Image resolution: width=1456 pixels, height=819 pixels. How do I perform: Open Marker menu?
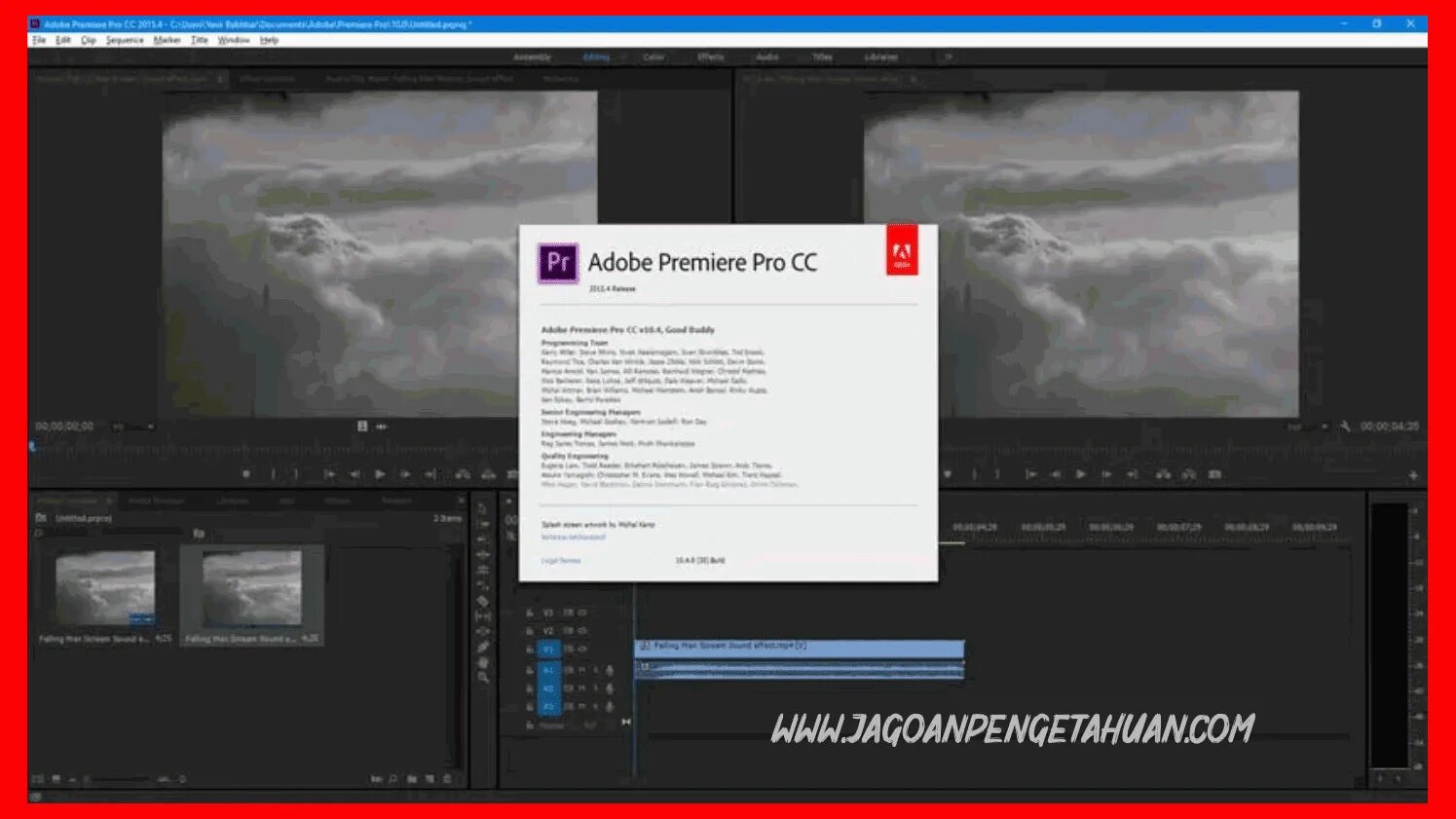pos(167,40)
